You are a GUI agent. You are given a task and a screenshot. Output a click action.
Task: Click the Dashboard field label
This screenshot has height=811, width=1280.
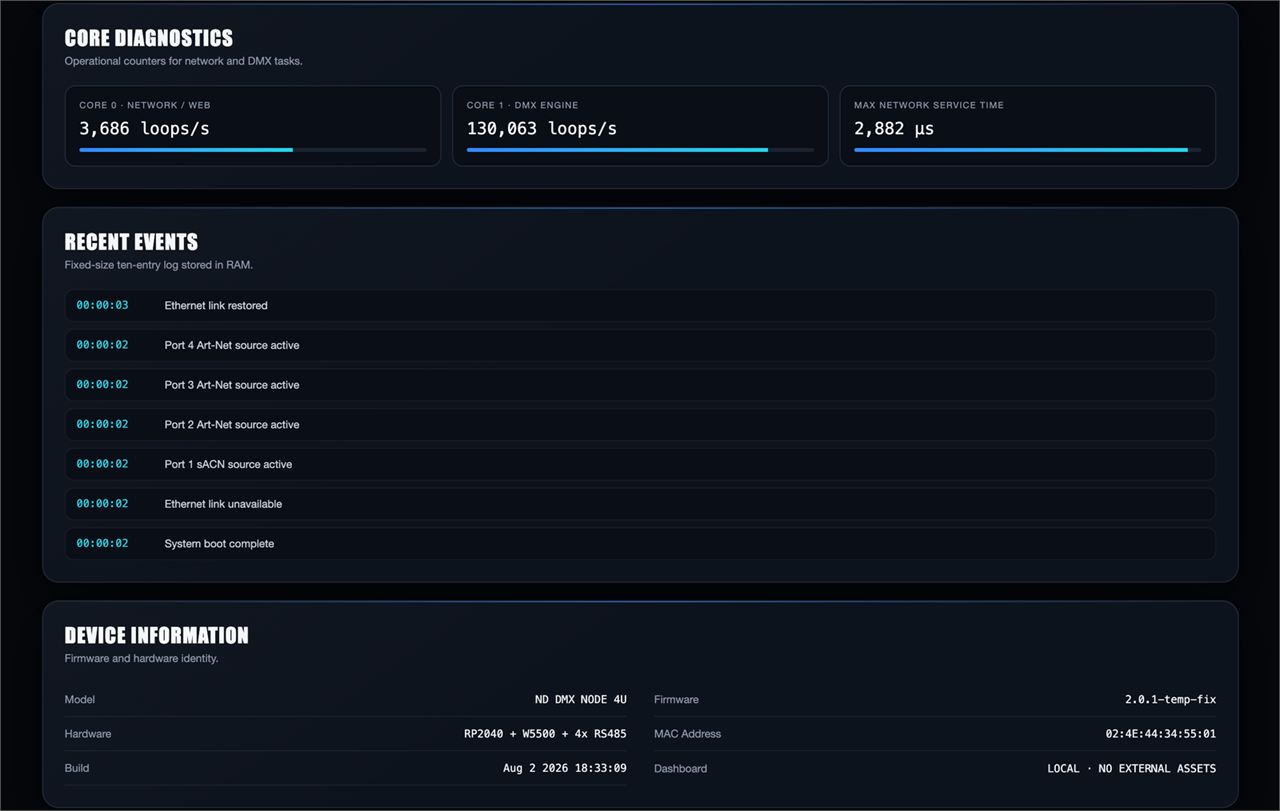coord(680,768)
